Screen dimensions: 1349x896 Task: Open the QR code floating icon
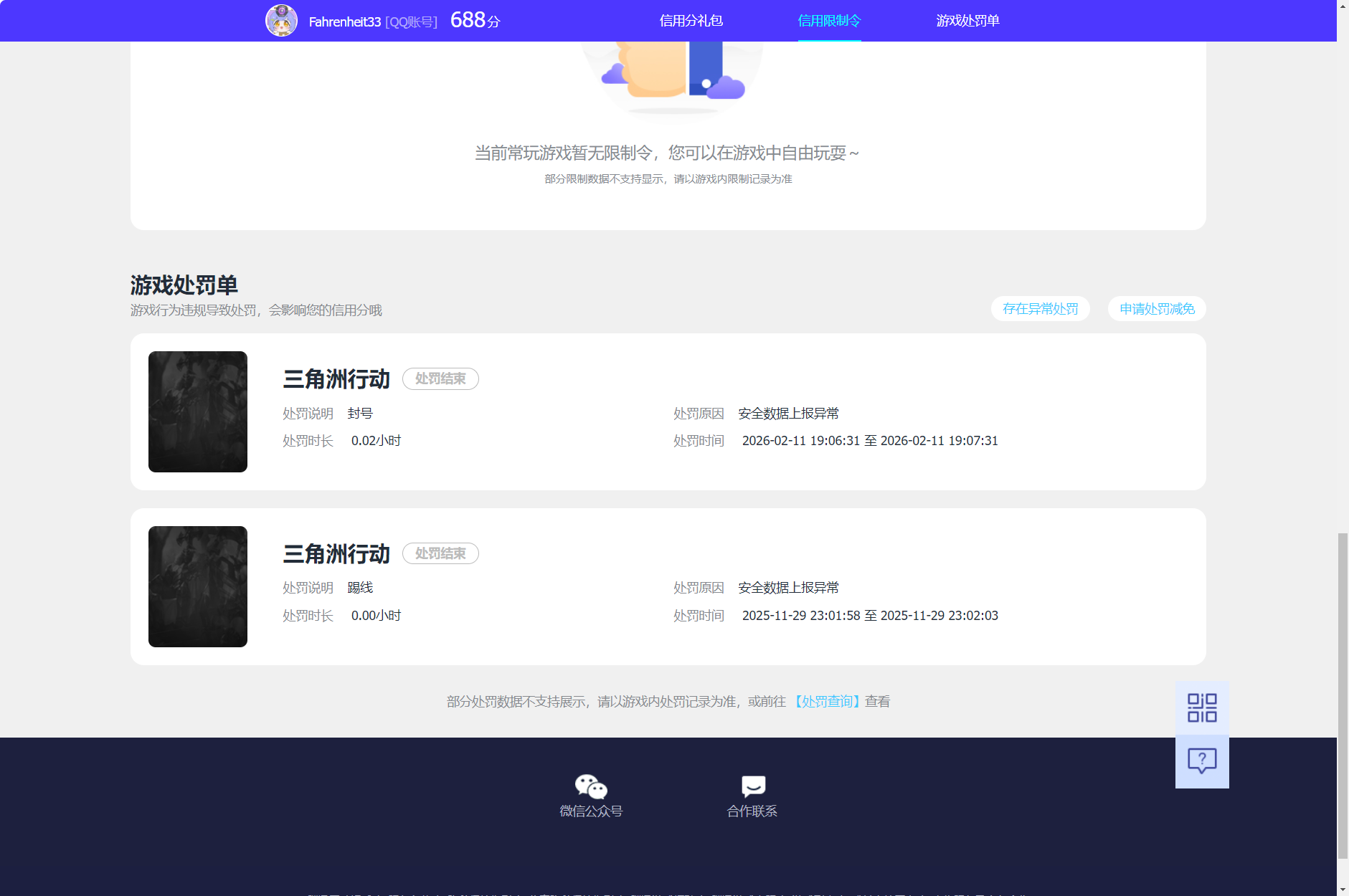(x=1202, y=707)
